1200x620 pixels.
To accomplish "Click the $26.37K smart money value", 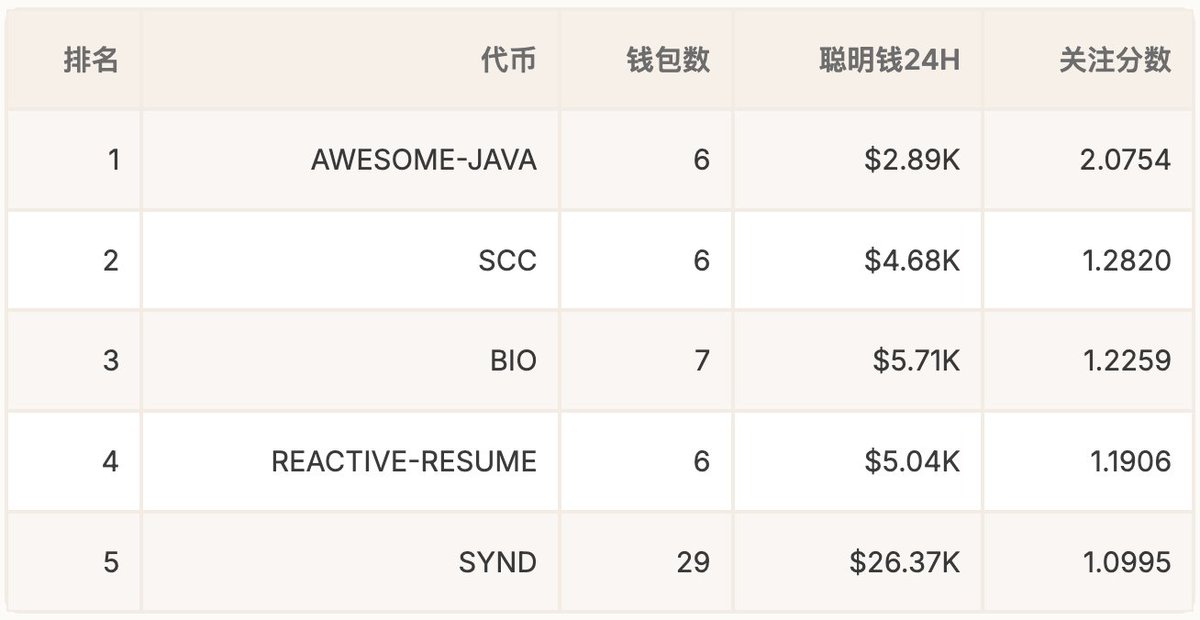I will point(905,562).
